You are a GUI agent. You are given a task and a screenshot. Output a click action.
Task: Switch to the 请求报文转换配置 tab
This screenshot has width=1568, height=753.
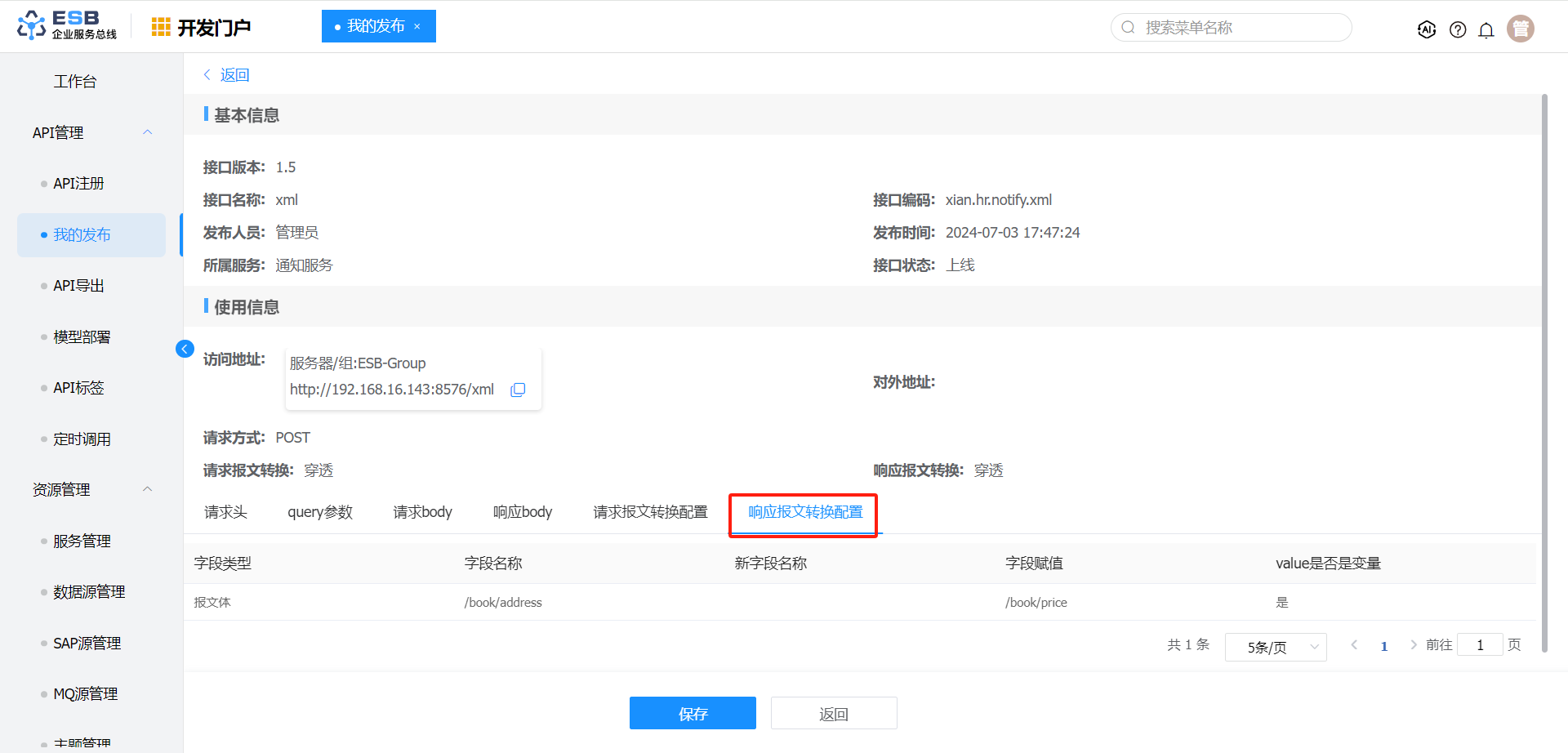click(x=650, y=512)
